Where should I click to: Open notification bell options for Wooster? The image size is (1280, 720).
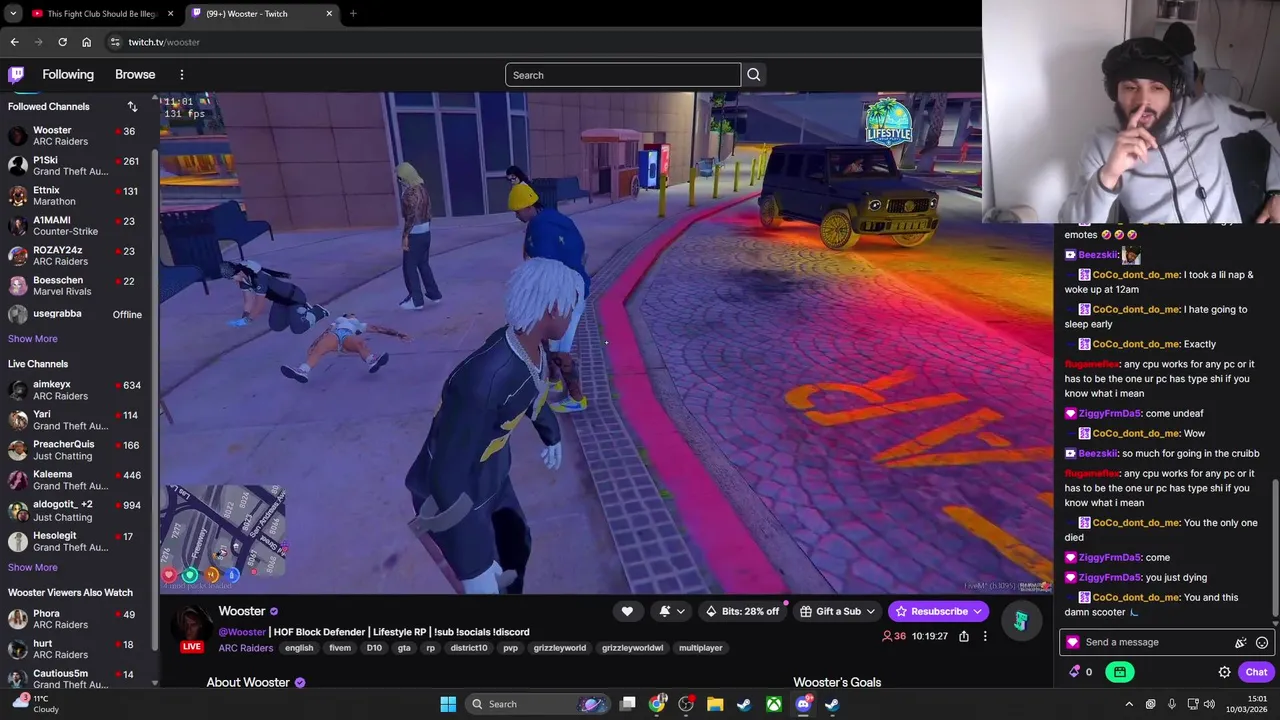click(x=672, y=611)
